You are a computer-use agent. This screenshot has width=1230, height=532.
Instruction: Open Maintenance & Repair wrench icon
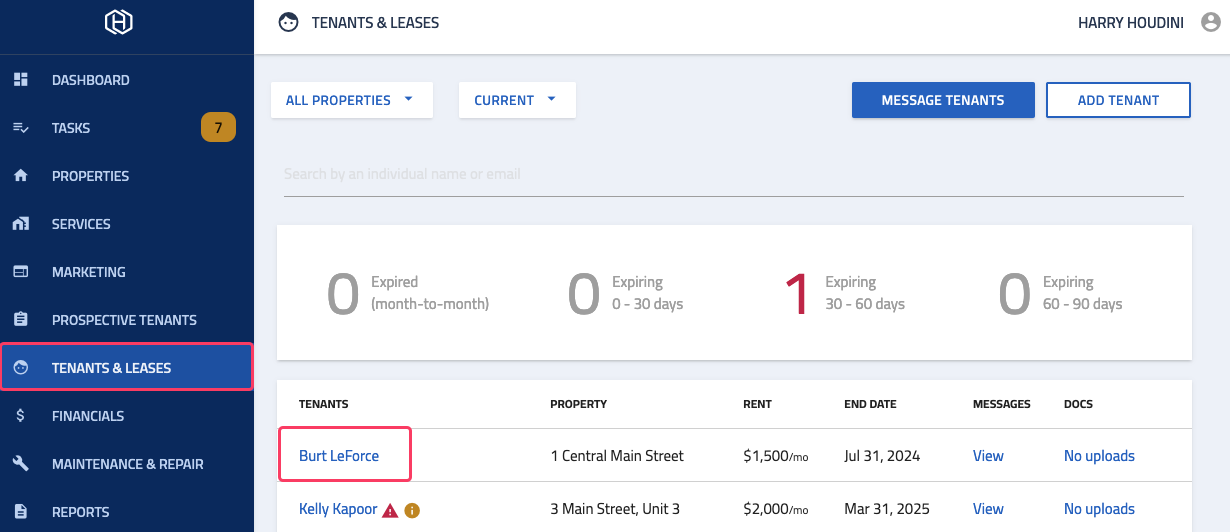[x=20, y=463]
